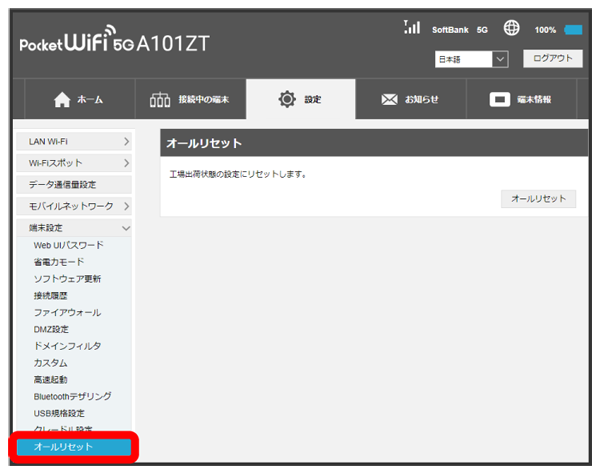600x473 pixels.
Task: Open the firewall settings (ファイアウォール)
Action: (67, 312)
